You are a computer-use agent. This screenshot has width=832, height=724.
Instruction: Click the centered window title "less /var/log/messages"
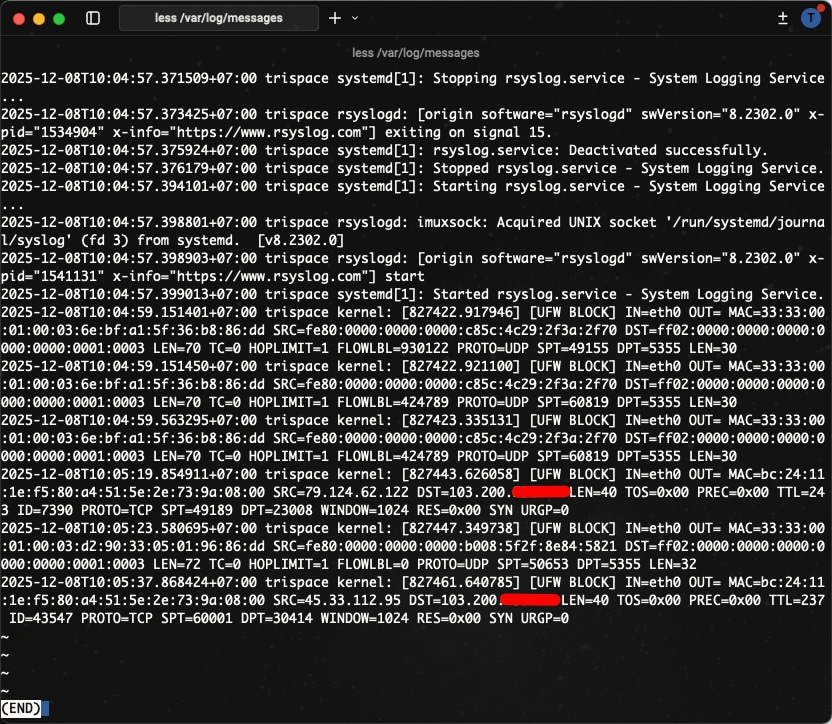pos(416,52)
